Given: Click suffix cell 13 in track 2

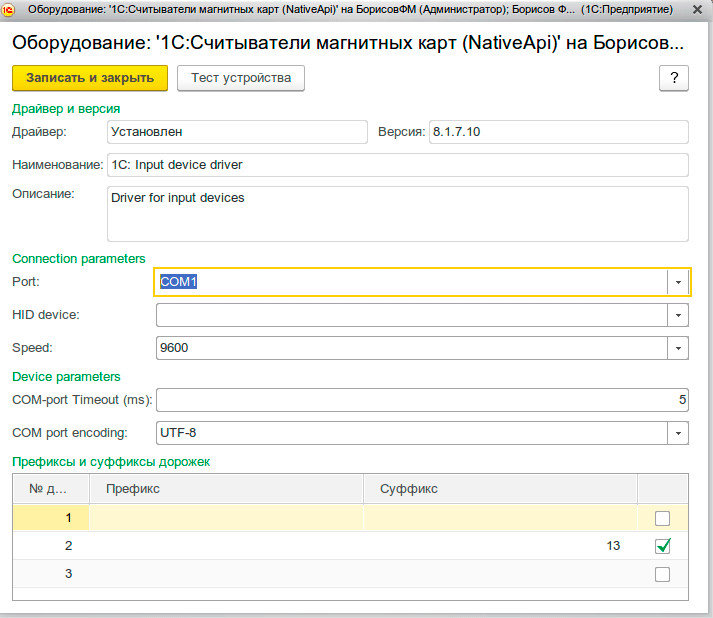Looking at the screenshot, I should point(500,546).
